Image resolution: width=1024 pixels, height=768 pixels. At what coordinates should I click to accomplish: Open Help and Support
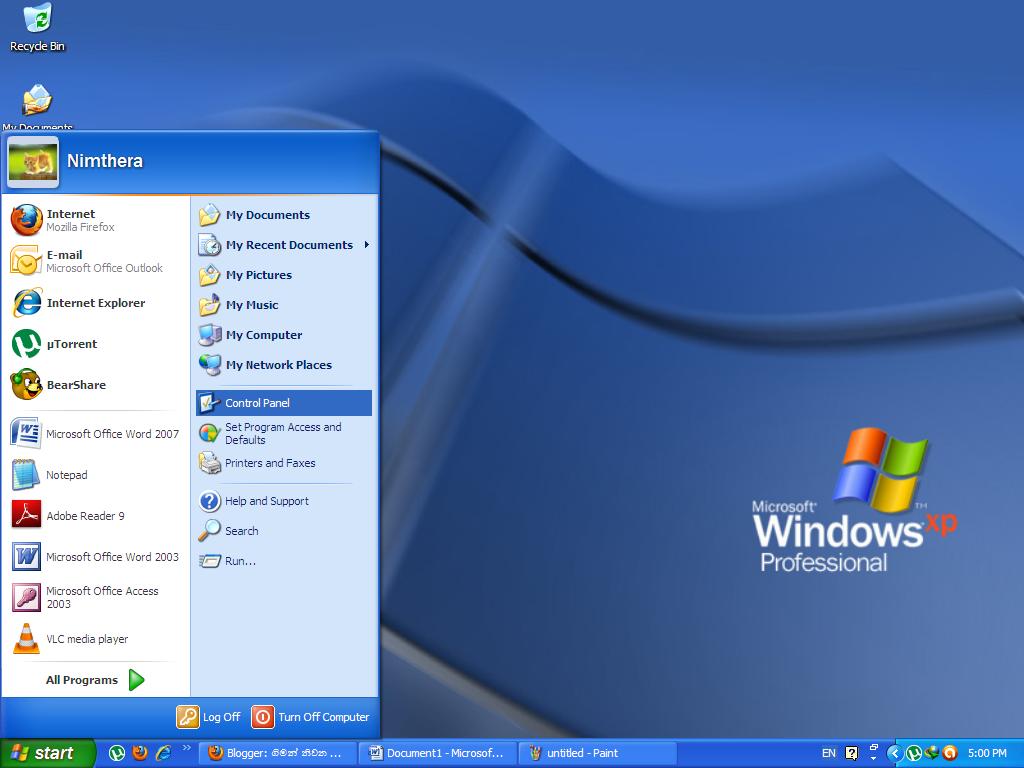tap(284, 501)
